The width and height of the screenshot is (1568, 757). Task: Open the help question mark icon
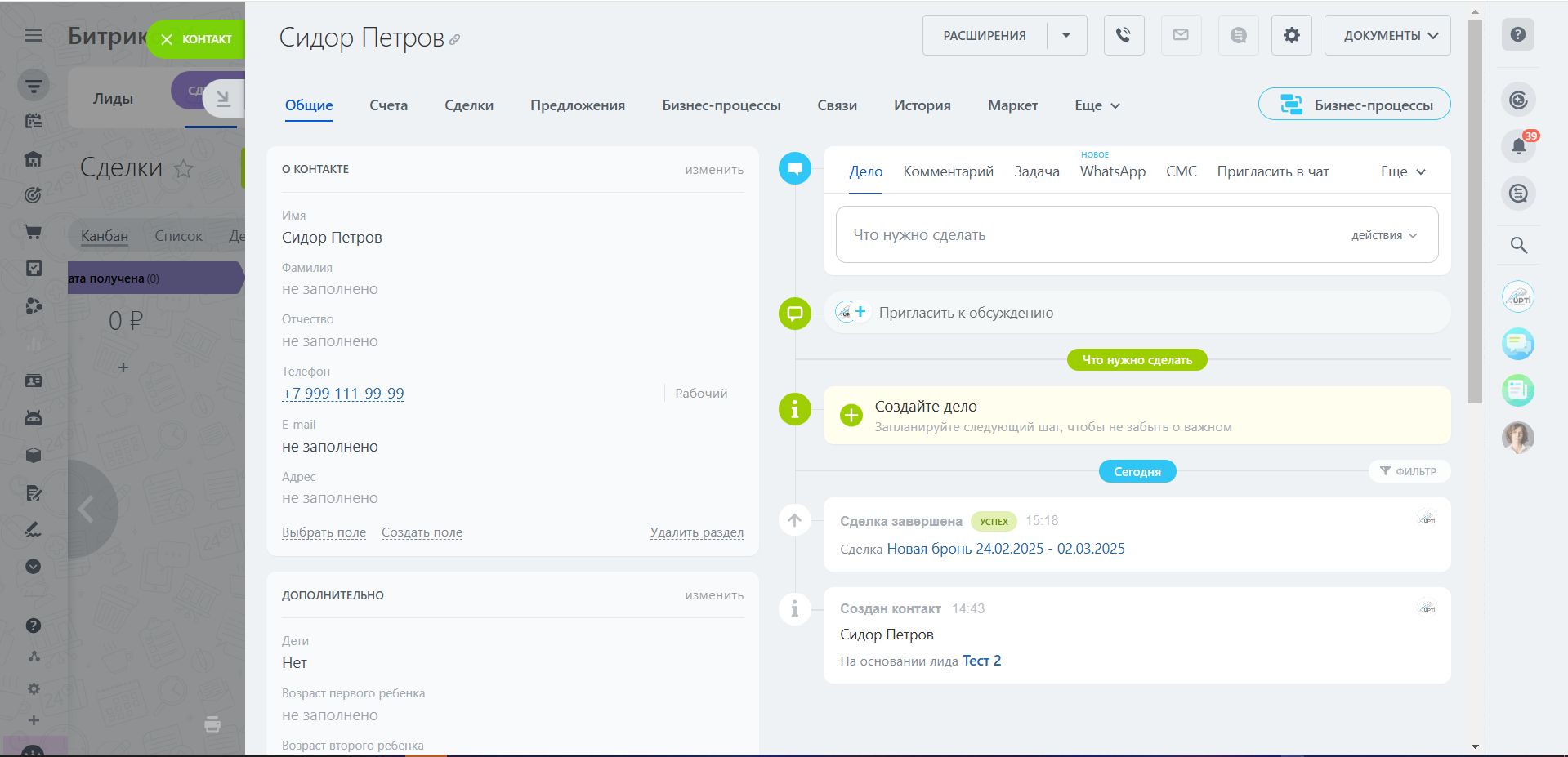point(1517,34)
